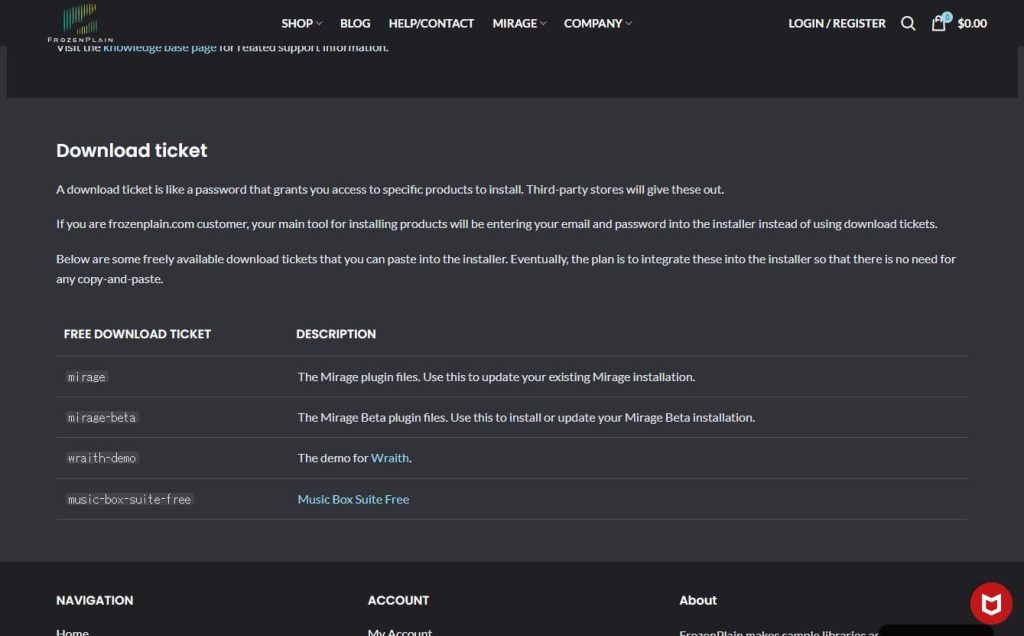The height and width of the screenshot is (636, 1024).
Task: Expand the SHOP dropdown menu
Action: click(301, 23)
